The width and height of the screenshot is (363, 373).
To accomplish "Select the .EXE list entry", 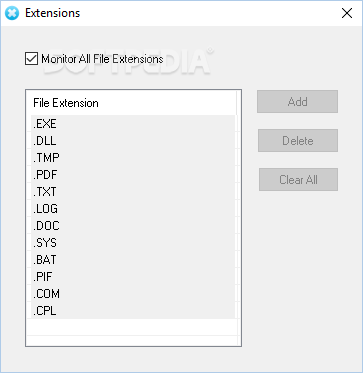I will pyautogui.click(x=133, y=124).
